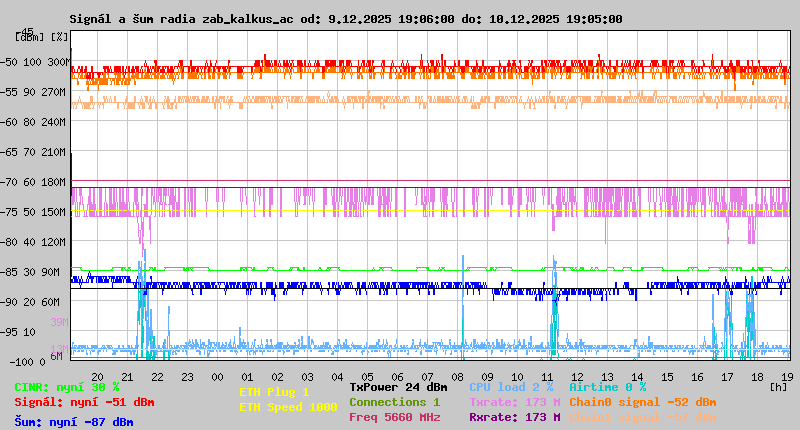Click the faded Chain1 signal legend entry
Image resolution: width=800 pixels, height=430 pixels.
pyautogui.click(x=642, y=417)
